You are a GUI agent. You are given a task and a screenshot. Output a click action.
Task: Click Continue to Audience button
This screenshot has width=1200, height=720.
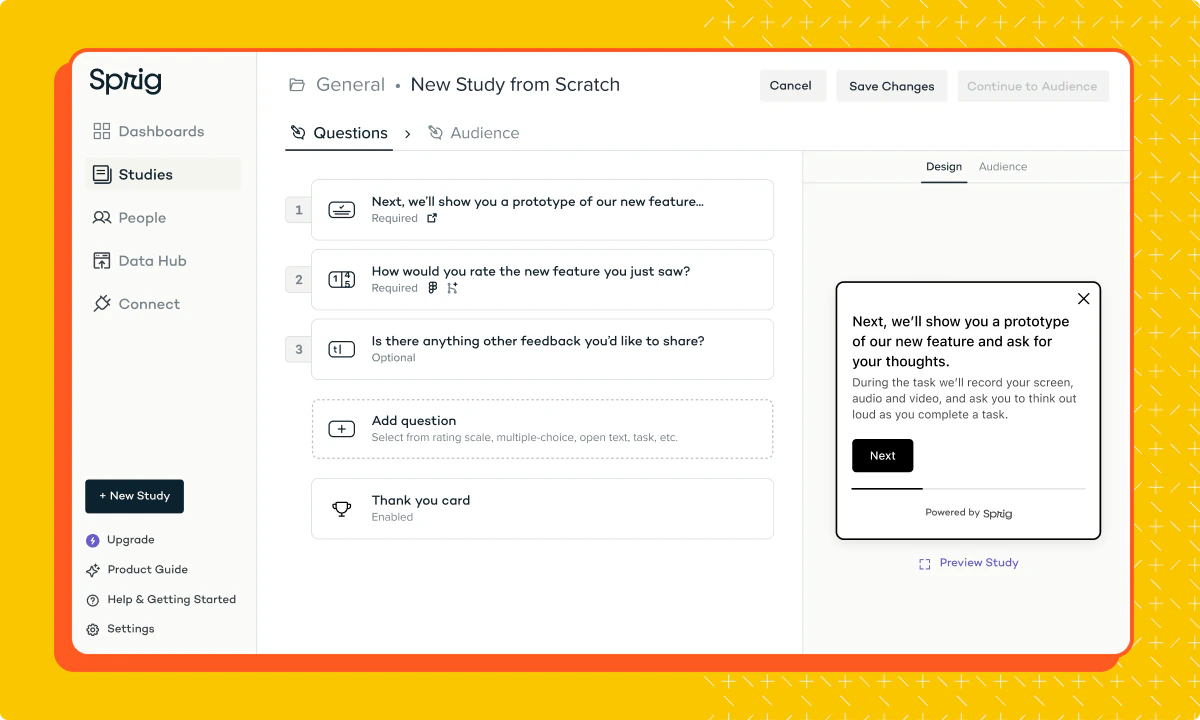1033,86
